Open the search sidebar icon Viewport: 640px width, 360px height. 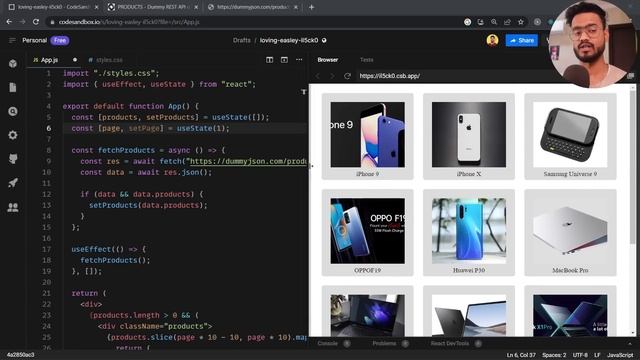click(x=13, y=111)
